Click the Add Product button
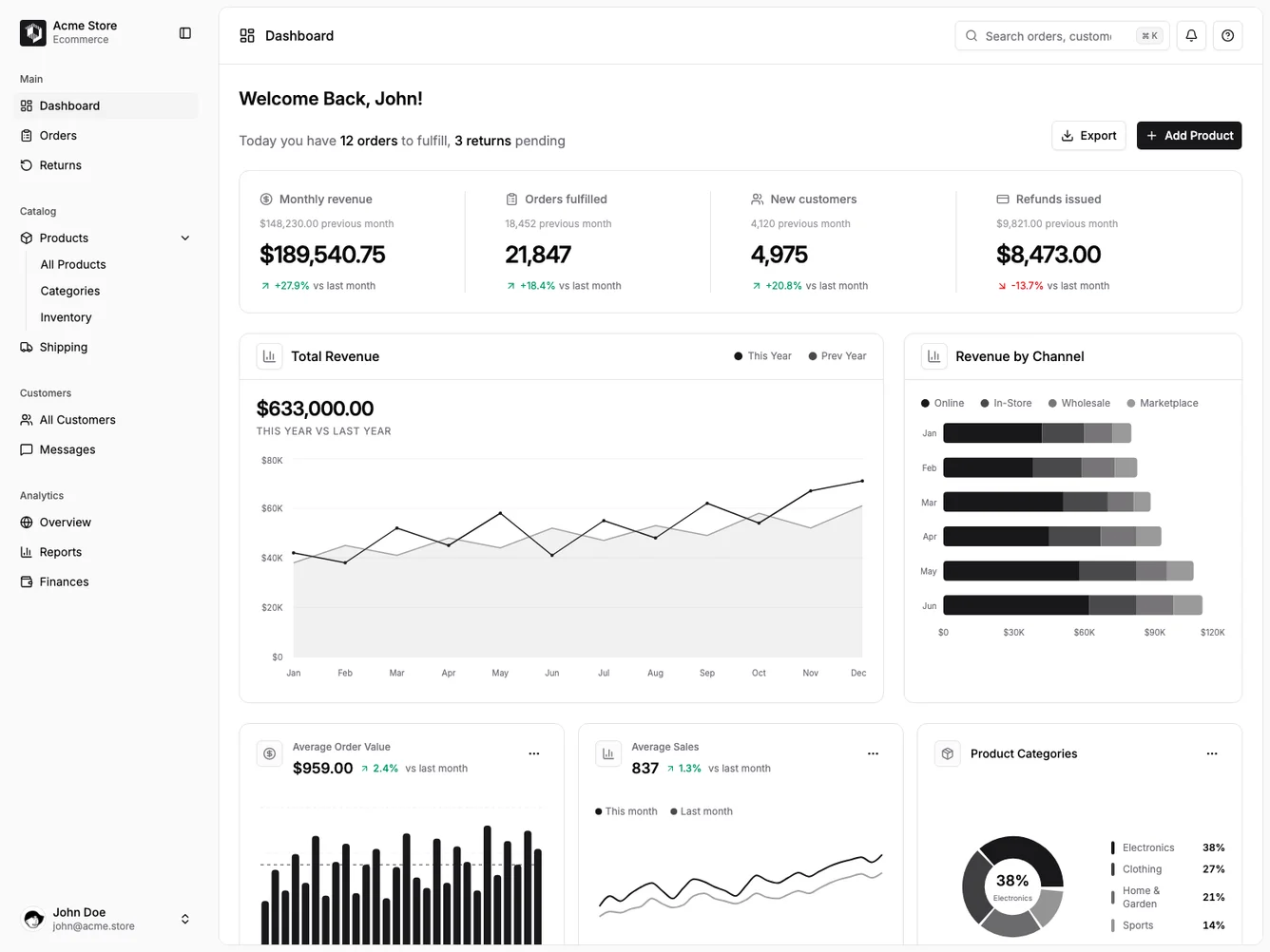This screenshot has width=1270, height=952. [1189, 135]
